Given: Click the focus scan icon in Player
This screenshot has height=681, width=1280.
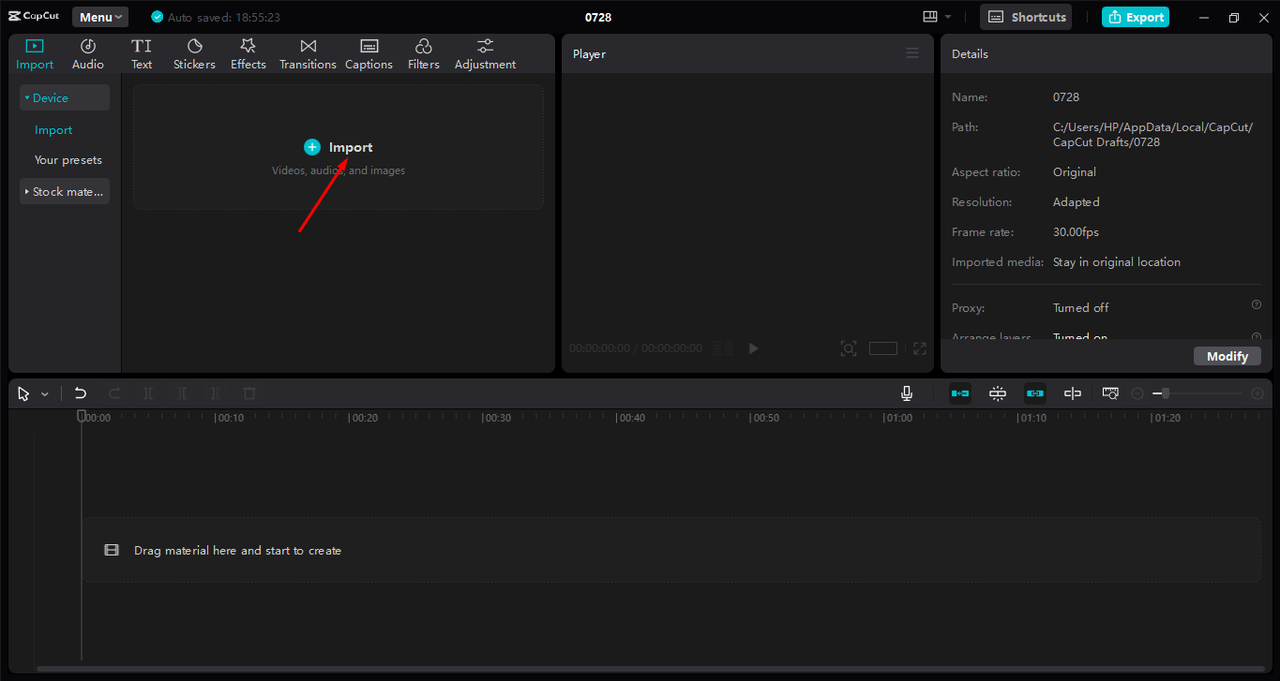Looking at the screenshot, I should [848, 348].
